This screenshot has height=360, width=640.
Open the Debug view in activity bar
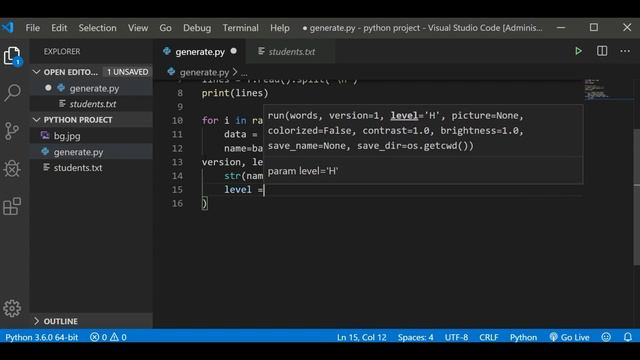click(x=12, y=168)
